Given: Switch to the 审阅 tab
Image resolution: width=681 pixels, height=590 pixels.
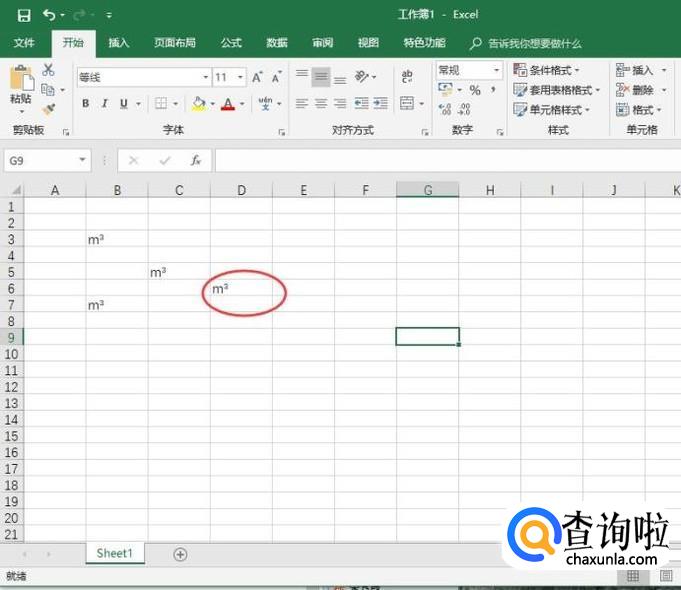Looking at the screenshot, I should pyautogui.click(x=322, y=43).
